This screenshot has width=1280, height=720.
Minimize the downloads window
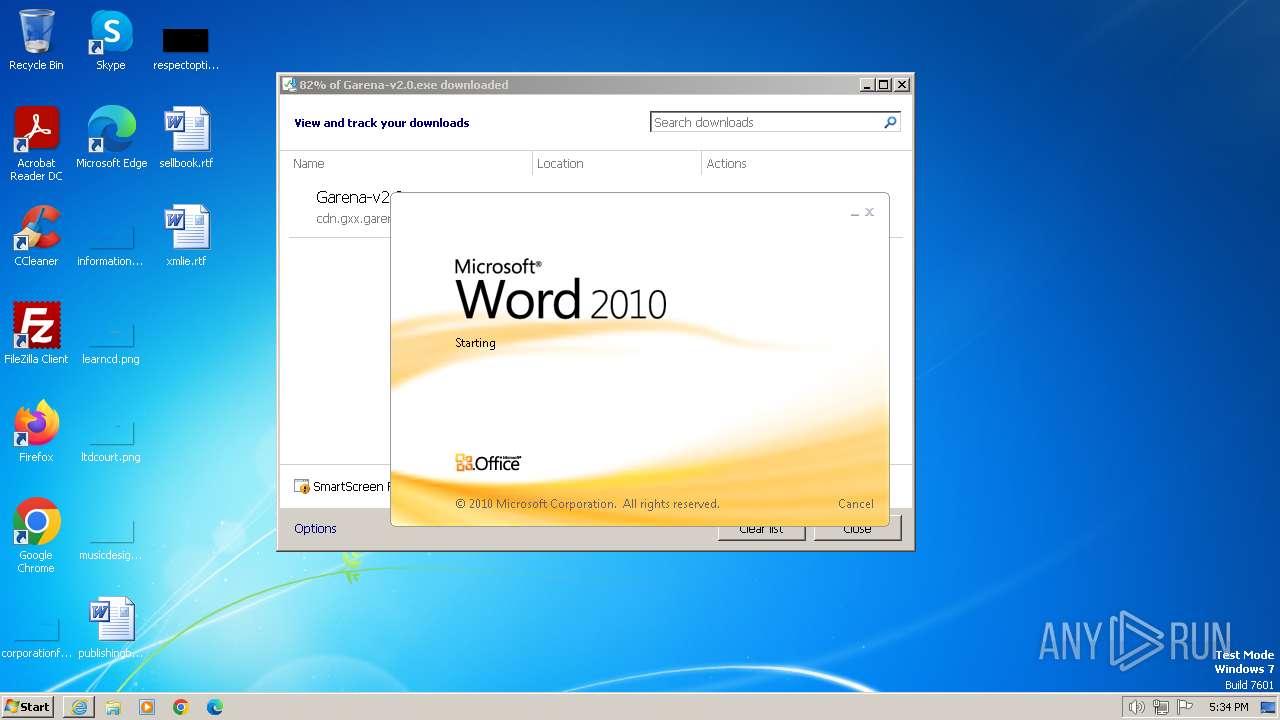point(867,85)
